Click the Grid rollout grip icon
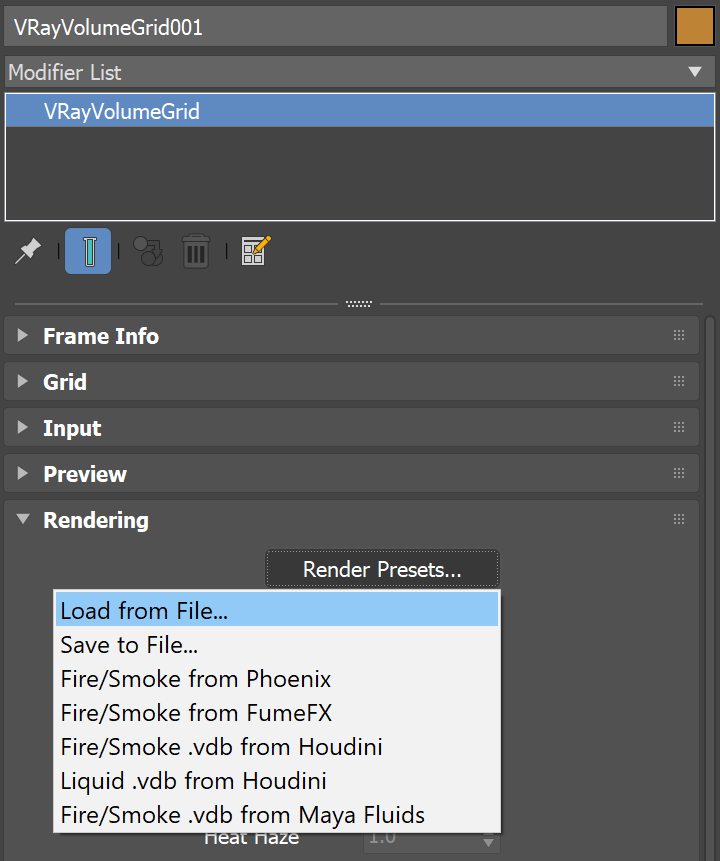The image size is (720, 861). pyautogui.click(x=679, y=382)
